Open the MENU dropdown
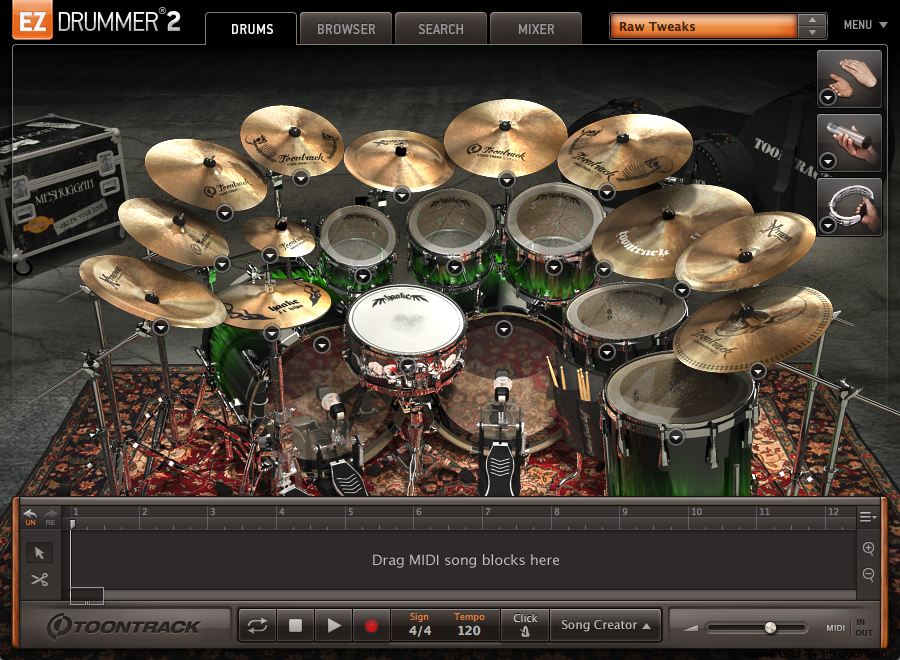900x660 pixels. pyautogui.click(x=864, y=25)
